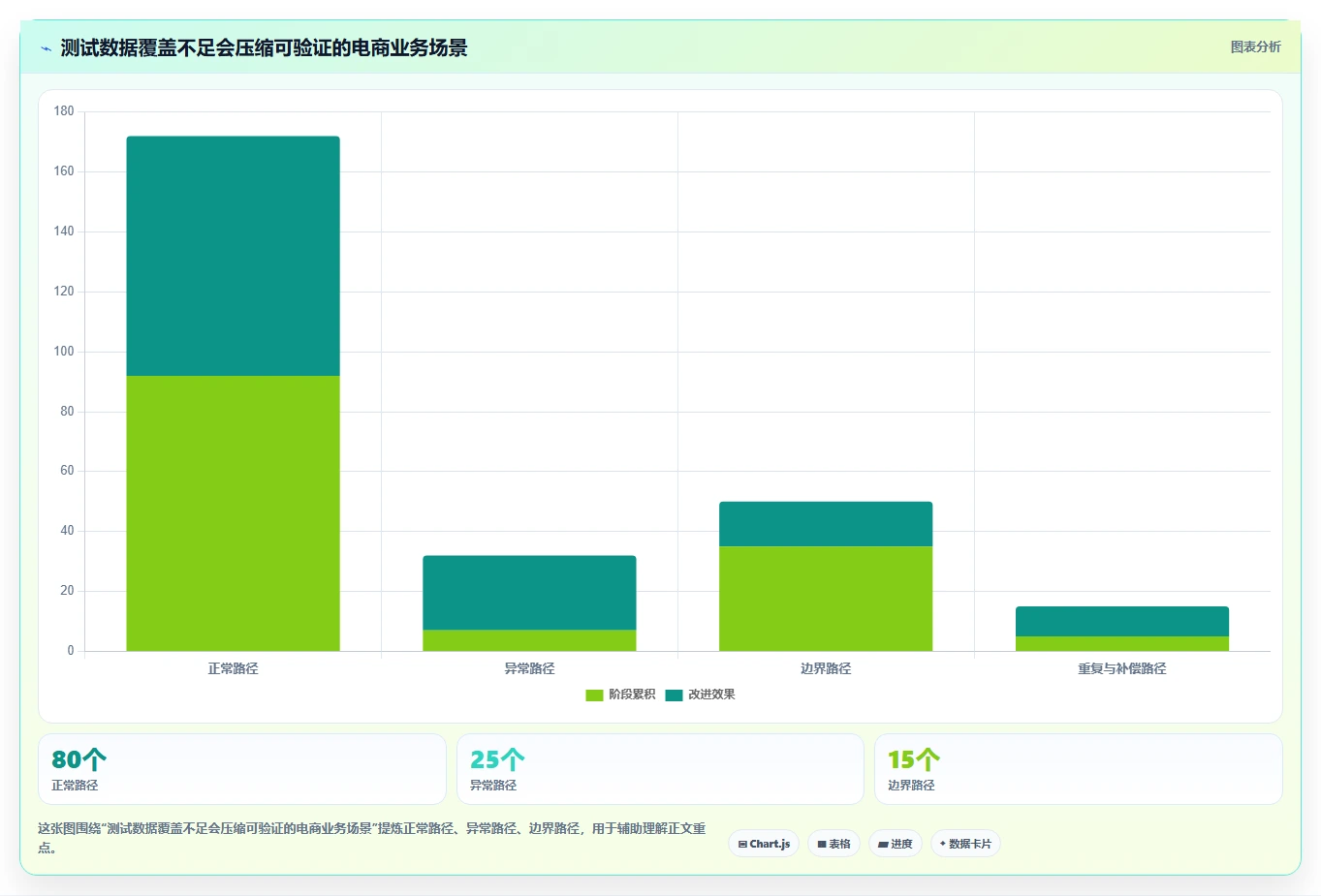Toggle the 改进效果 legend item
The height and width of the screenshot is (896, 1321).
pos(700,695)
